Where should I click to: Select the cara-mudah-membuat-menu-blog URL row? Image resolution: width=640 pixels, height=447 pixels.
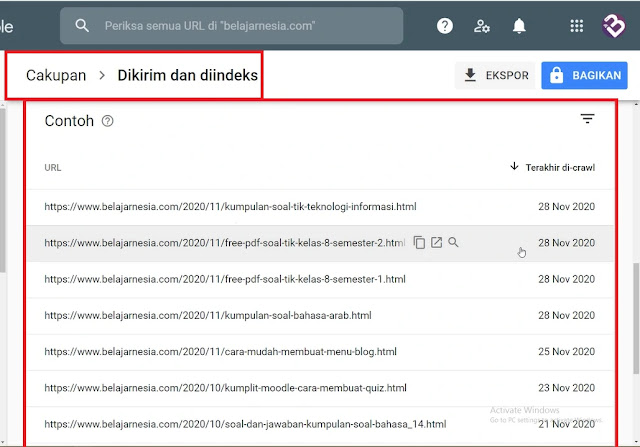(x=320, y=352)
